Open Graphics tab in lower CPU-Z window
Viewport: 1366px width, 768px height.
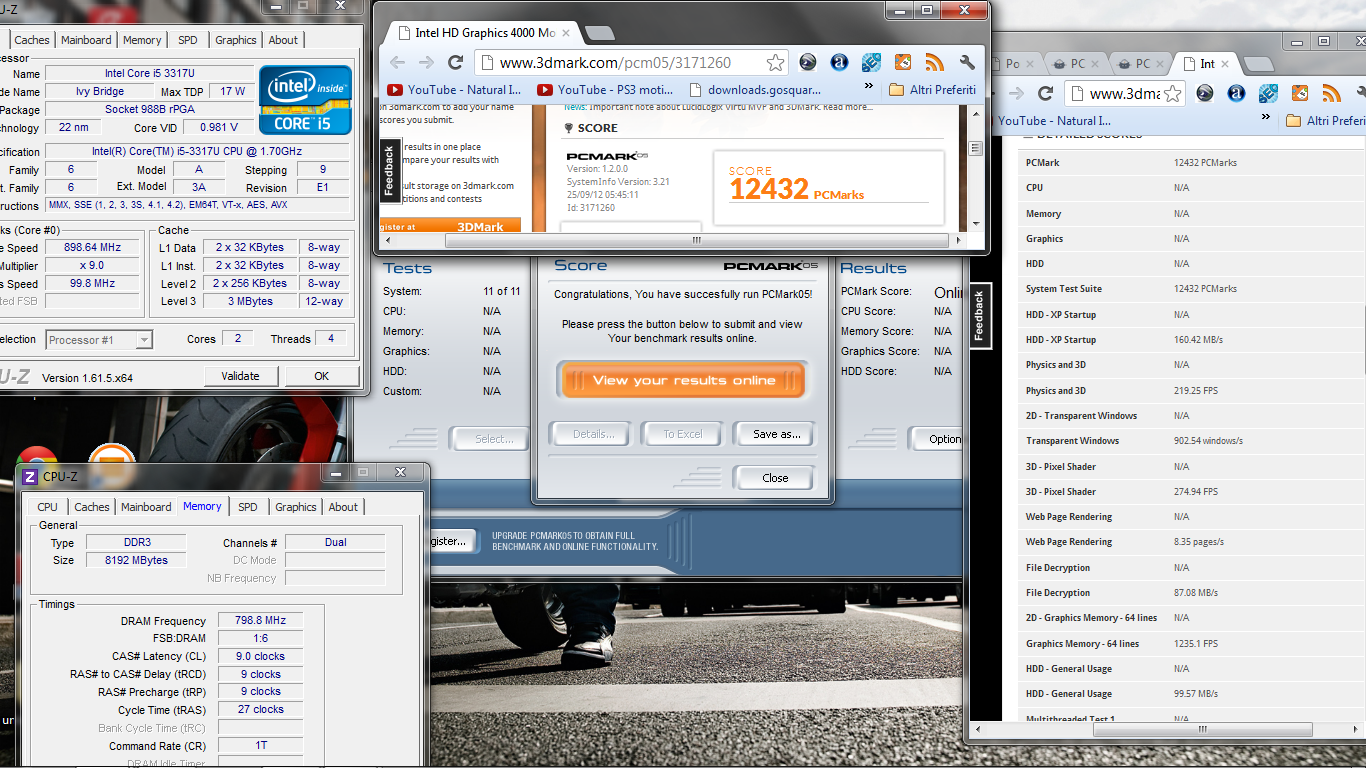pyautogui.click(x=296, y=507)
